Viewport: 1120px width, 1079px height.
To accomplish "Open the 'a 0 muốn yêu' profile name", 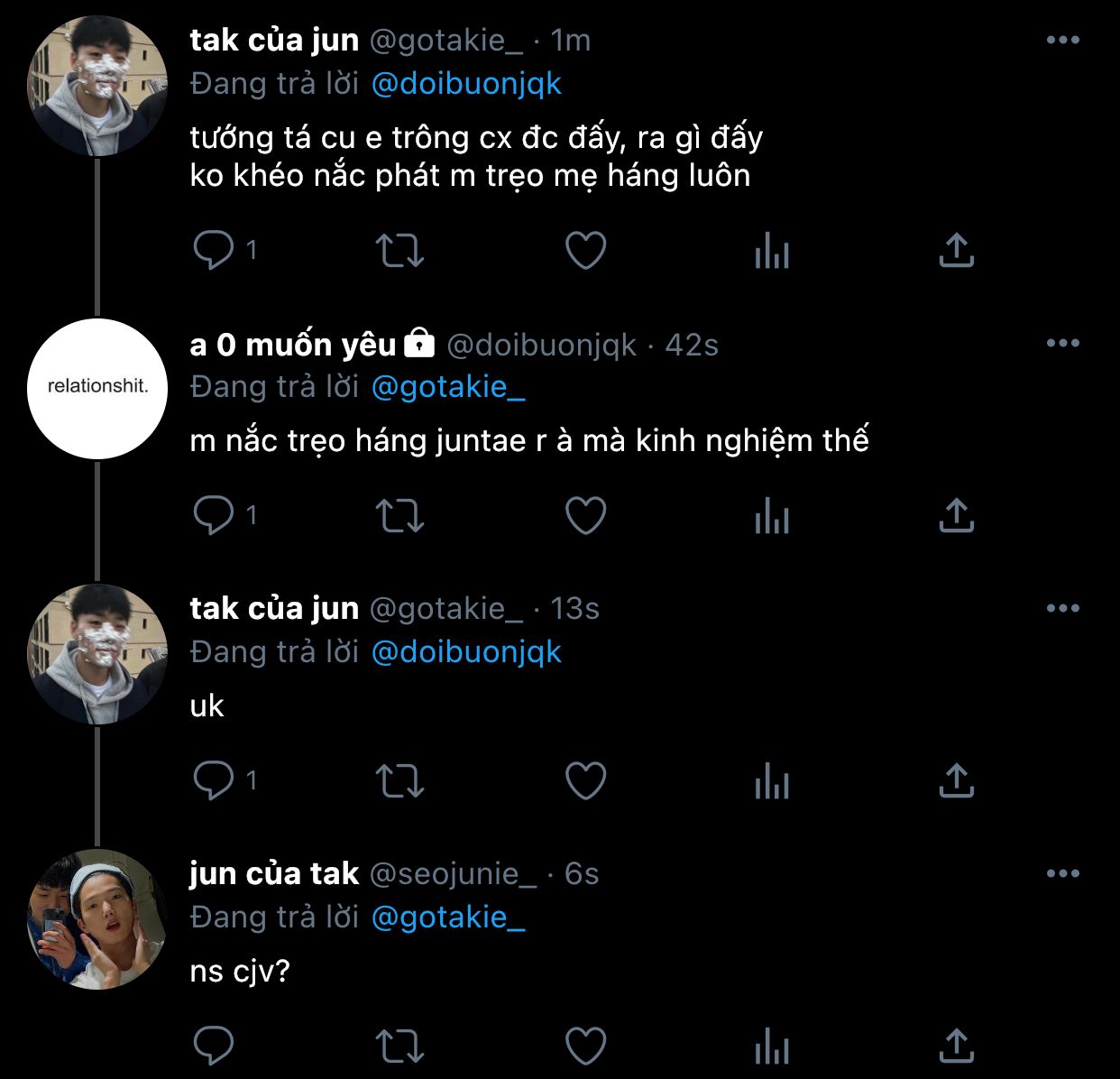I will coord(293,345).
